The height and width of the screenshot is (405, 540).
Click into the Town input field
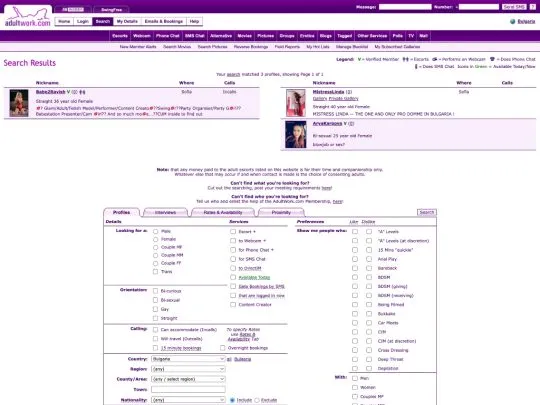[188, 389]
